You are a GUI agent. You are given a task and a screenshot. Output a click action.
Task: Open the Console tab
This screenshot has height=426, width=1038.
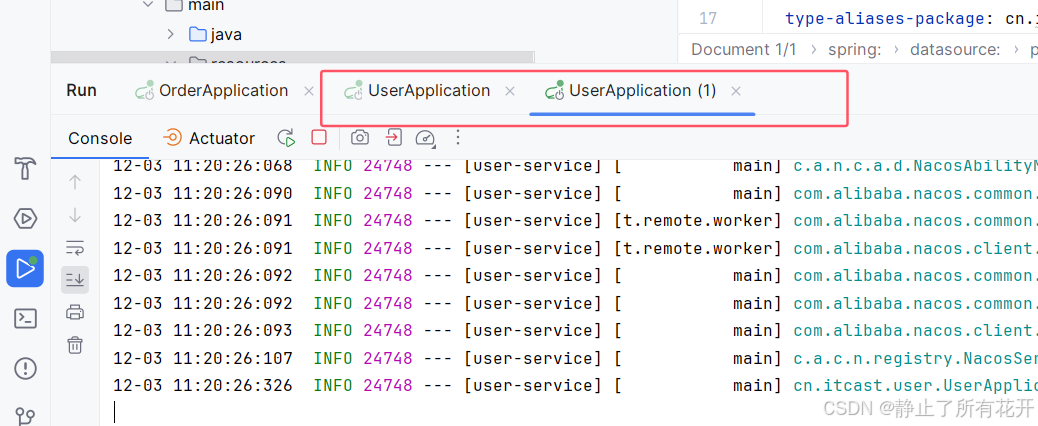pos(100,138)
